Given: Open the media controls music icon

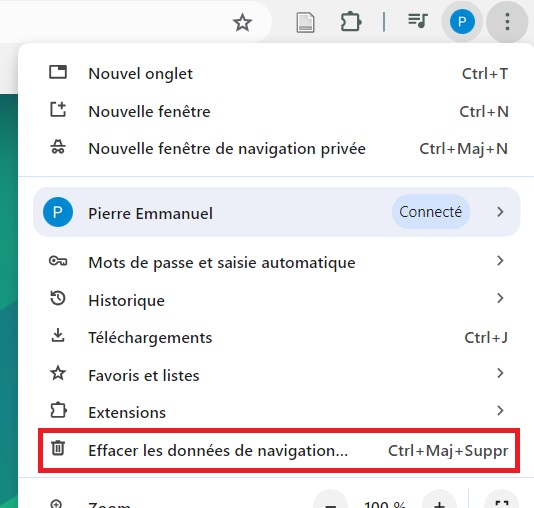Looking at the screenshot, I should [x=418, y=21].
